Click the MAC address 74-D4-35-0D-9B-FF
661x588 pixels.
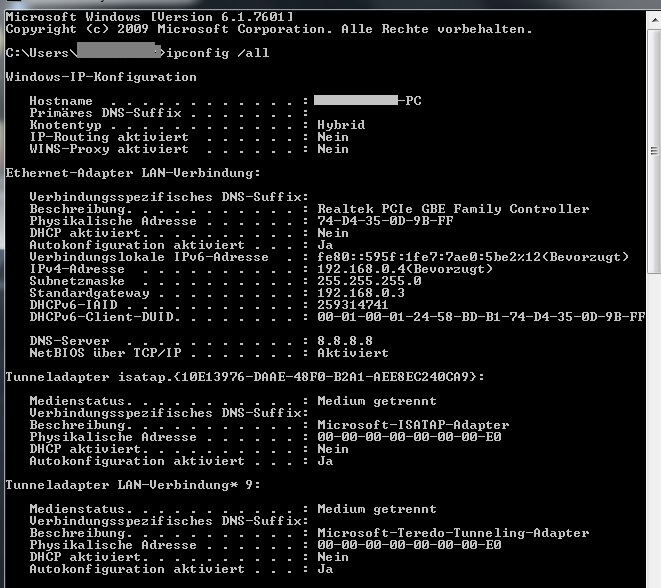385,221
